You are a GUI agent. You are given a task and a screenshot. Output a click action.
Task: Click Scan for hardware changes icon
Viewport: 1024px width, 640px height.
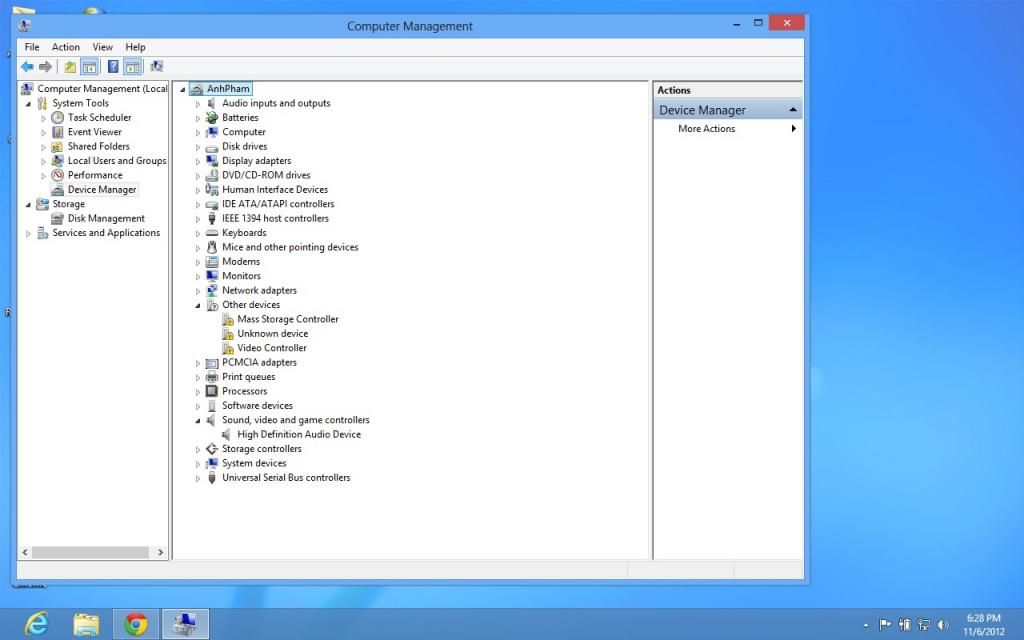[156, 67]
